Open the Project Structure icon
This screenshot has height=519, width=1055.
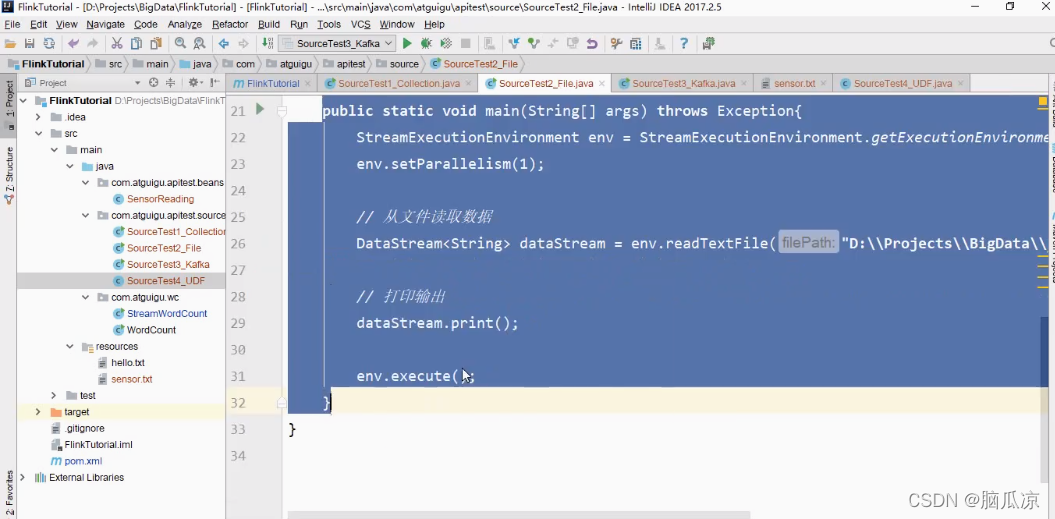click(635, 44)
